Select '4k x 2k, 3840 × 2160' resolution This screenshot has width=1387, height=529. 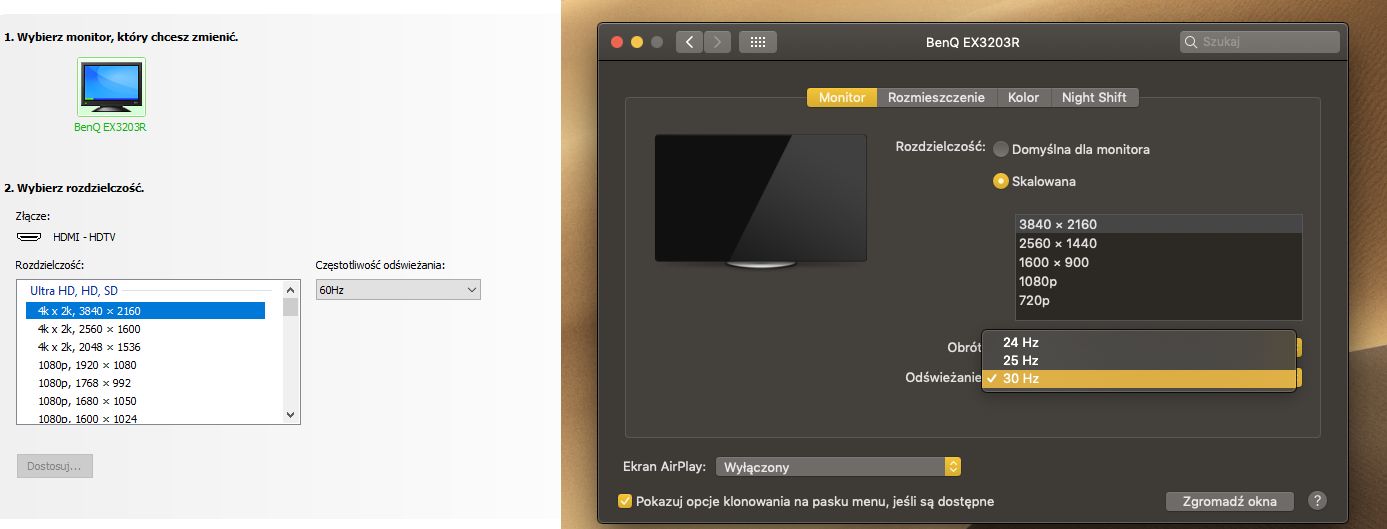(x=146, y=311)
